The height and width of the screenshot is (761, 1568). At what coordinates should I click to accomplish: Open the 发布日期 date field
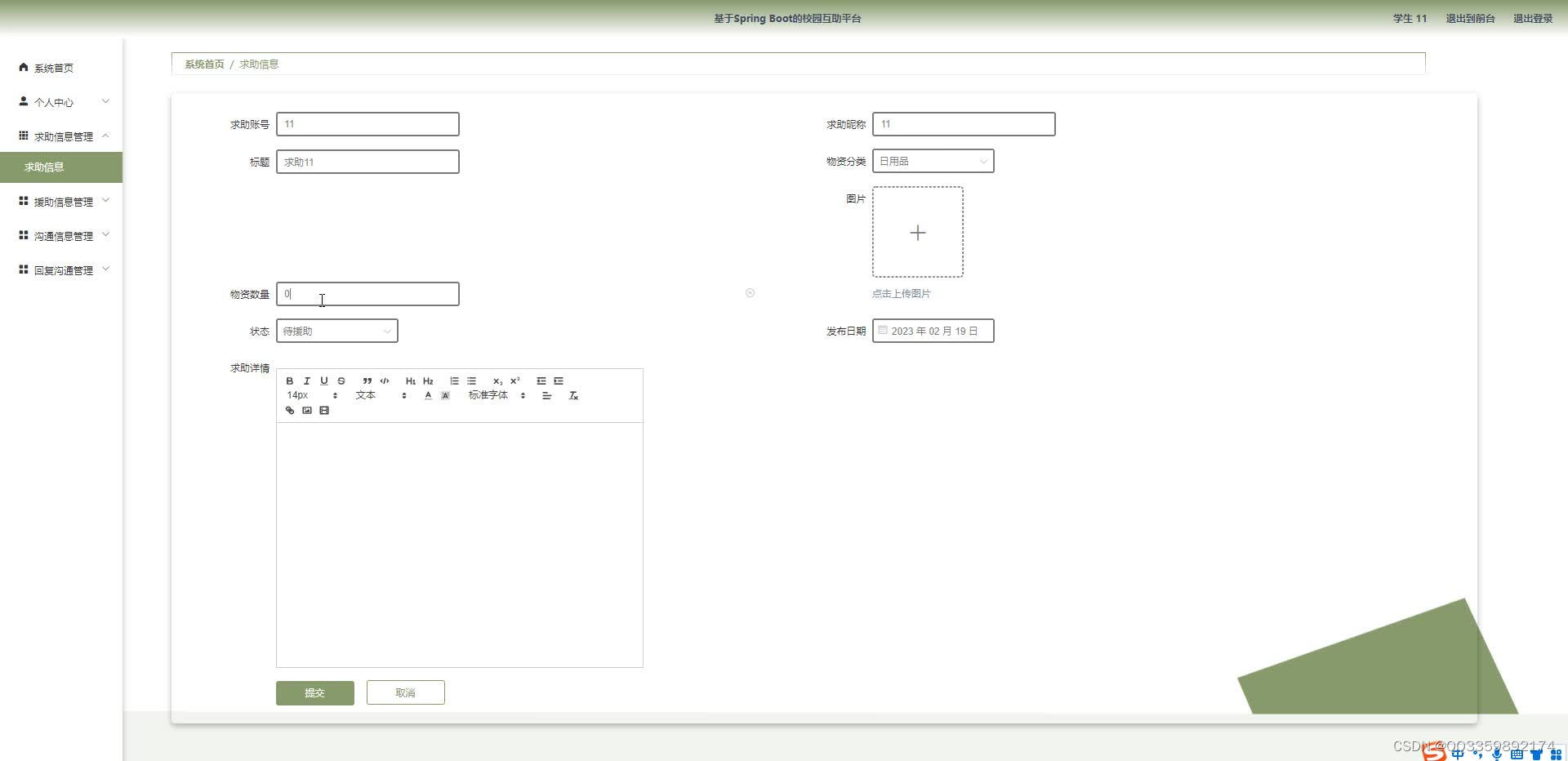pyautogui.click(x=933, y=331)
